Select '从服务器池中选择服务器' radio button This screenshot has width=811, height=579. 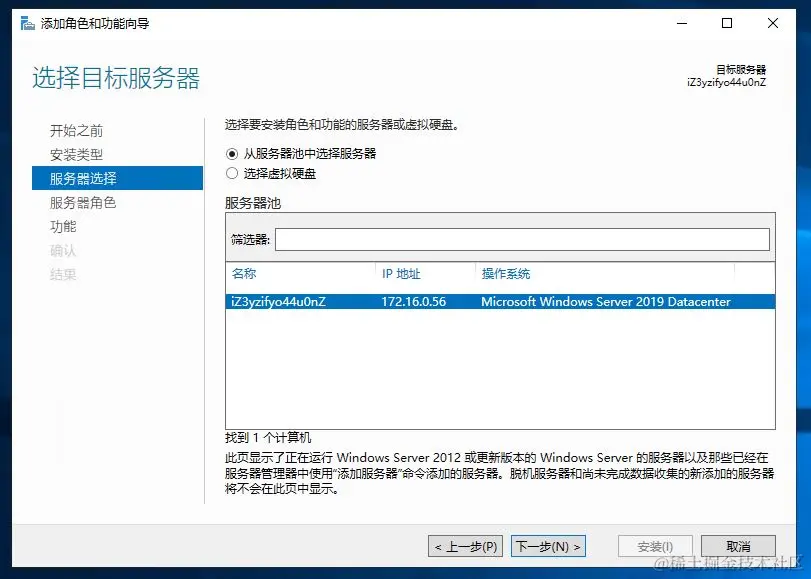click(232, 154)
